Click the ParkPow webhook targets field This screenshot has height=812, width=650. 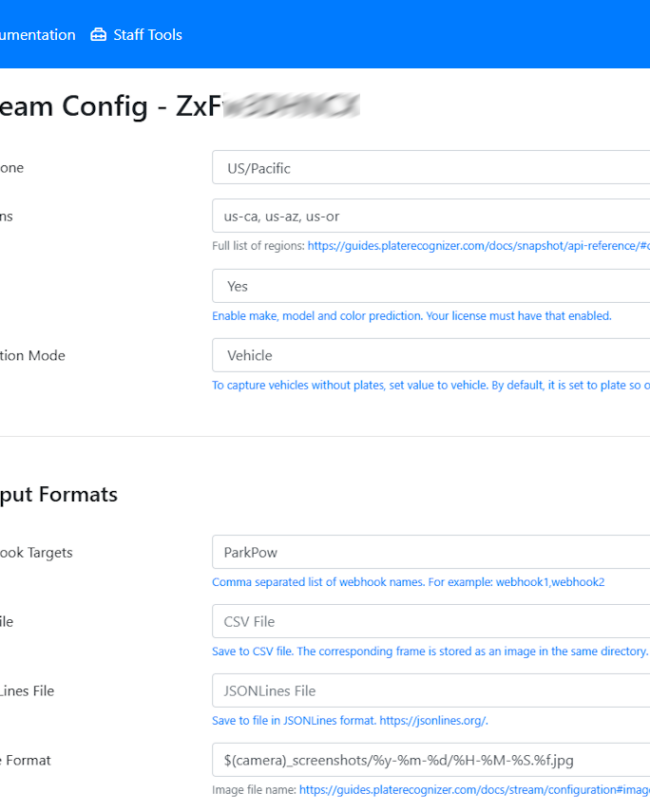coord(431,552)
